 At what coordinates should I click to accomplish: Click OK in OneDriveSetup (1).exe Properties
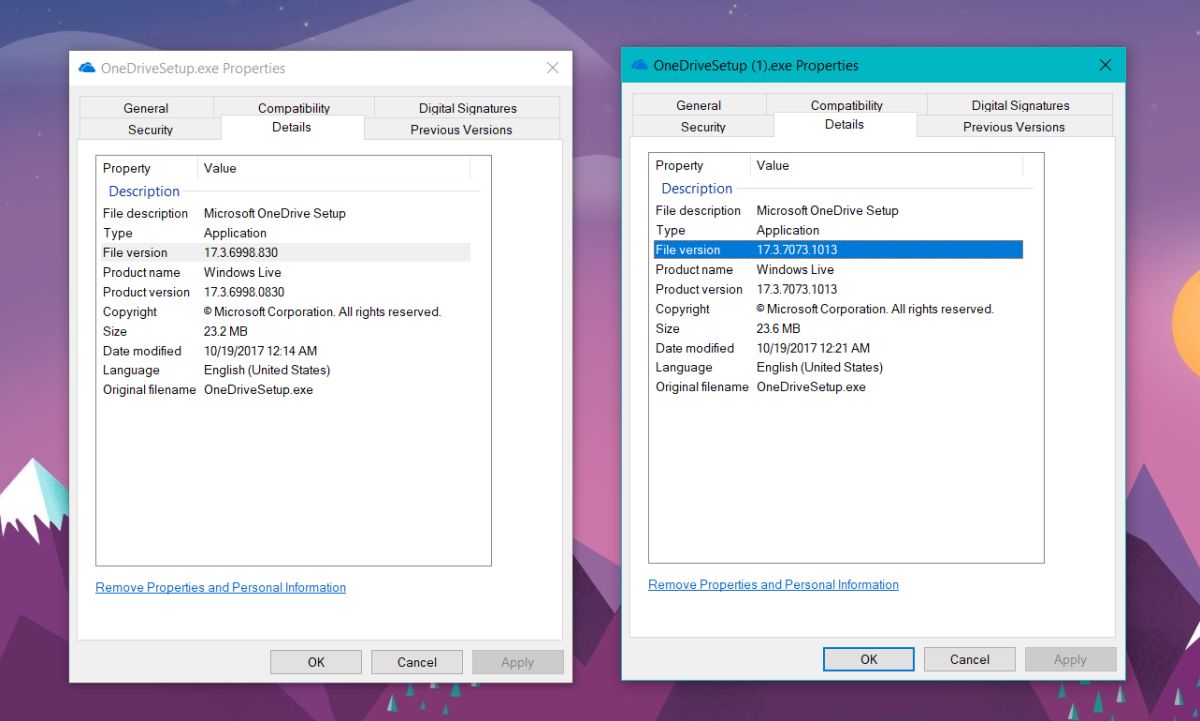(x=869, y=659)
